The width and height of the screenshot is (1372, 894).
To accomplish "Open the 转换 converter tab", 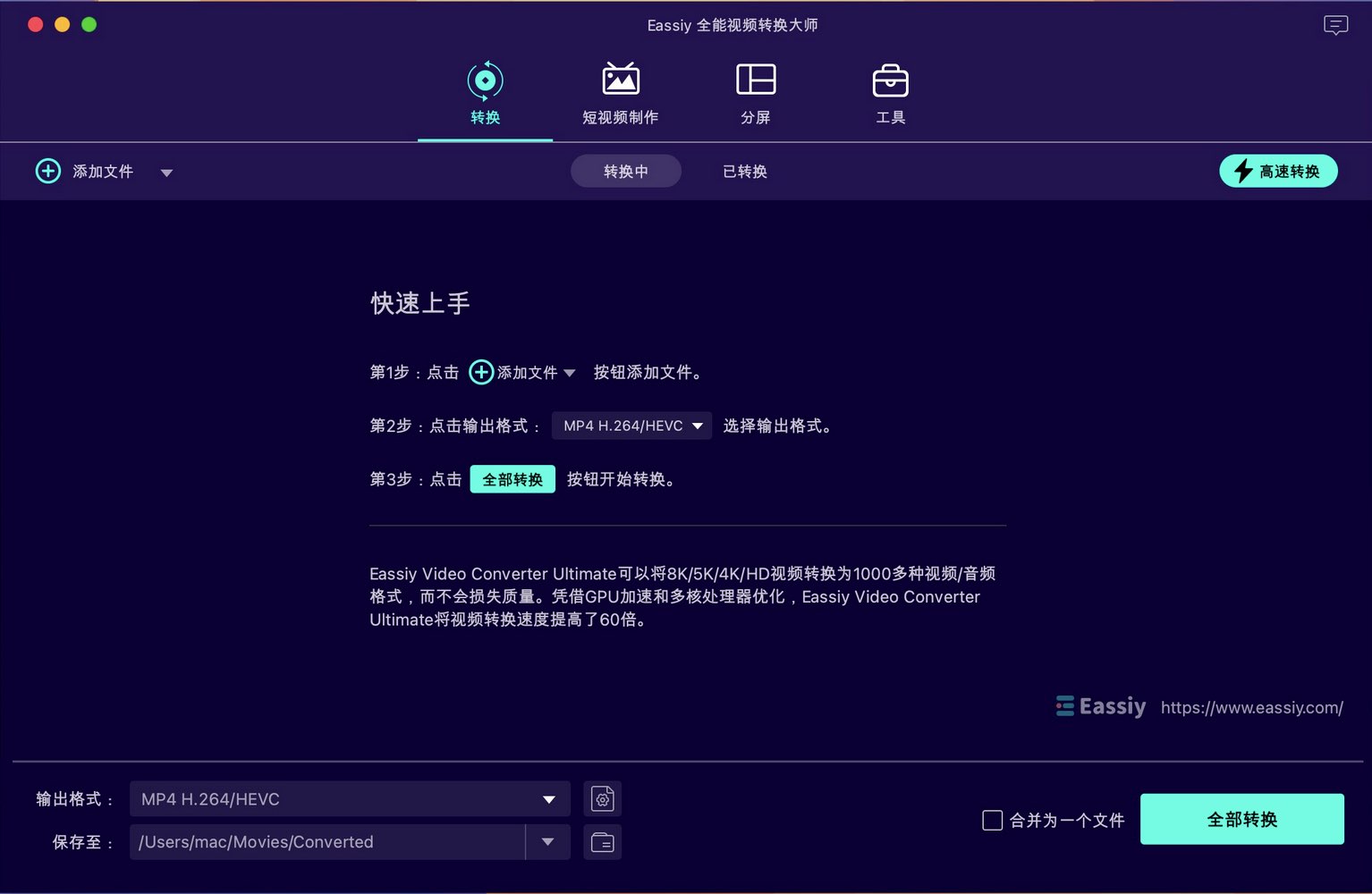I will 485,94.
